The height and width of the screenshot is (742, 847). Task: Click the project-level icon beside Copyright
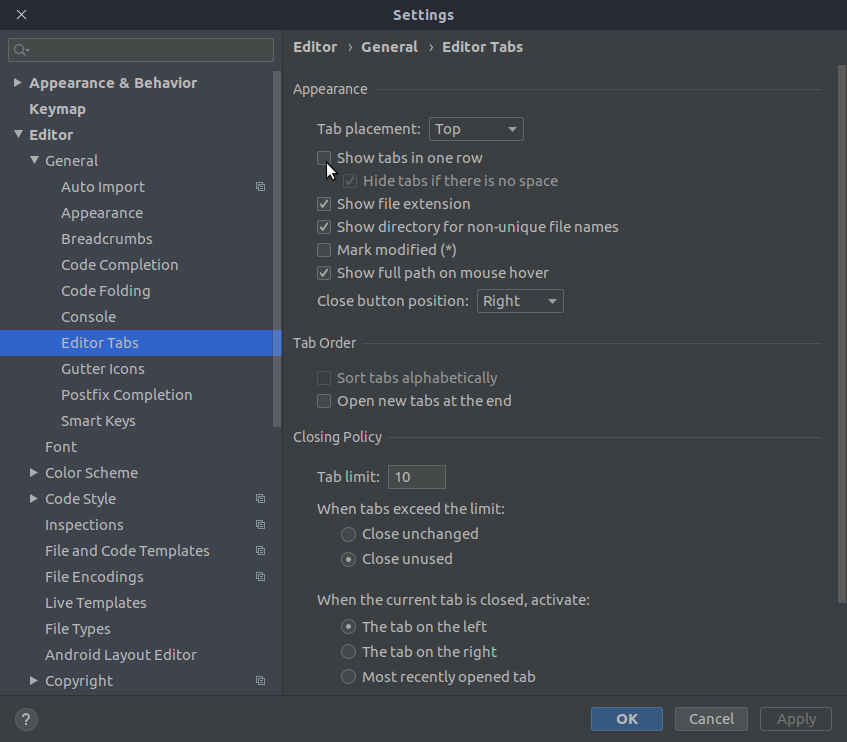coord(260,681)
